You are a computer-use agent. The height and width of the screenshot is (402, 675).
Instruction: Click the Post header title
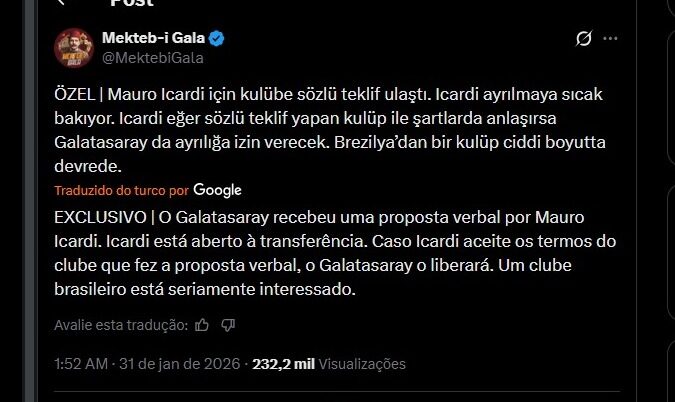tap(131, 3)
